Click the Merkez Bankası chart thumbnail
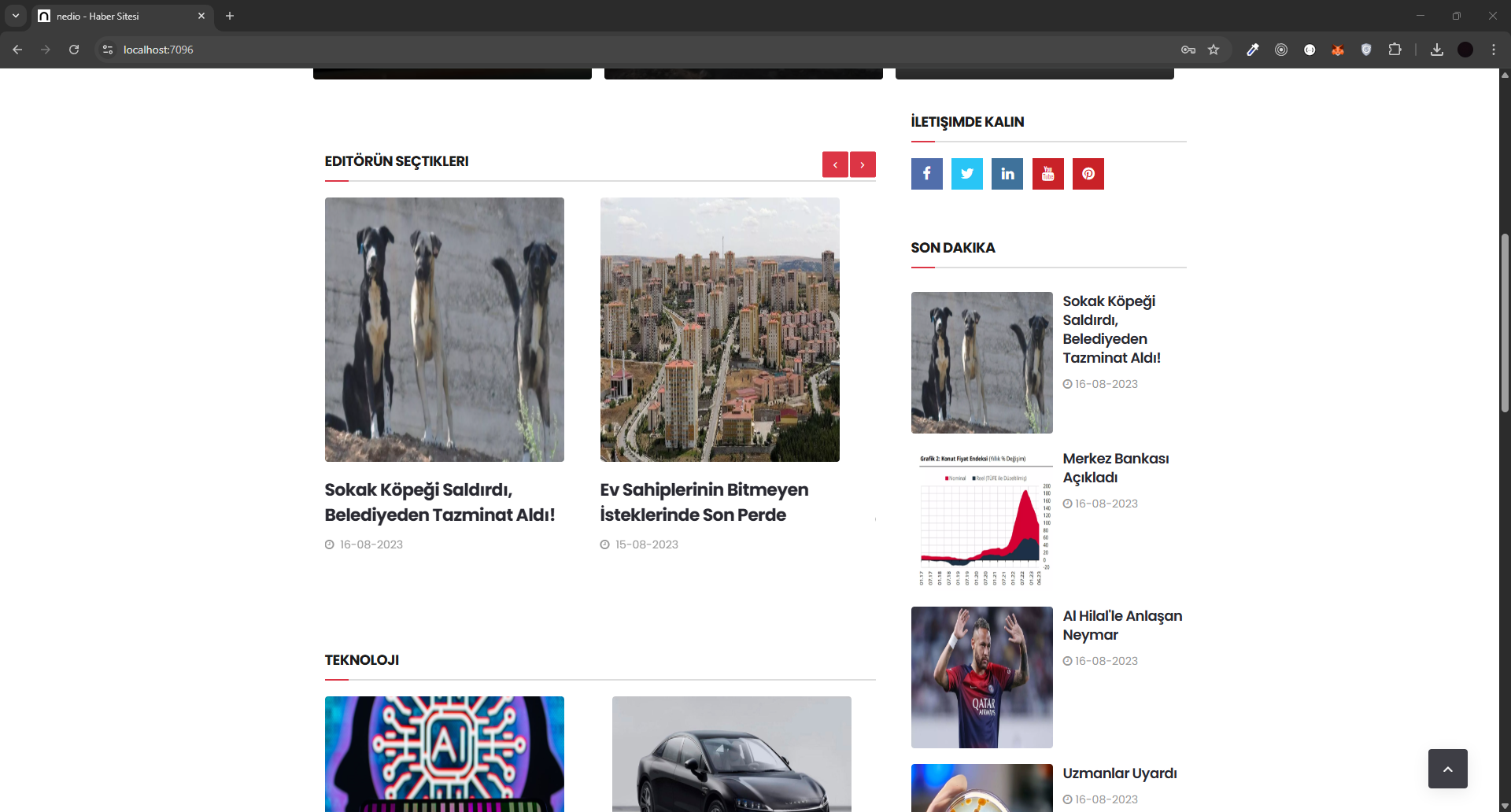Viewport: 1511px width, 812px height. 981,519
